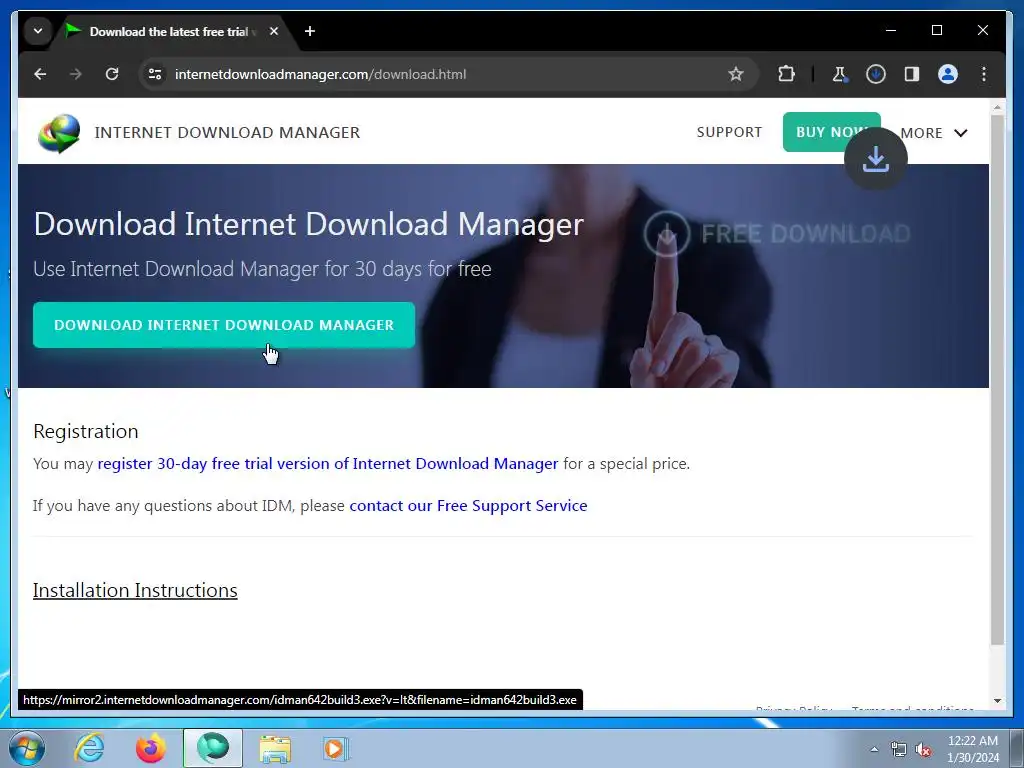Click the address bar URL

[x=320, y=74]
